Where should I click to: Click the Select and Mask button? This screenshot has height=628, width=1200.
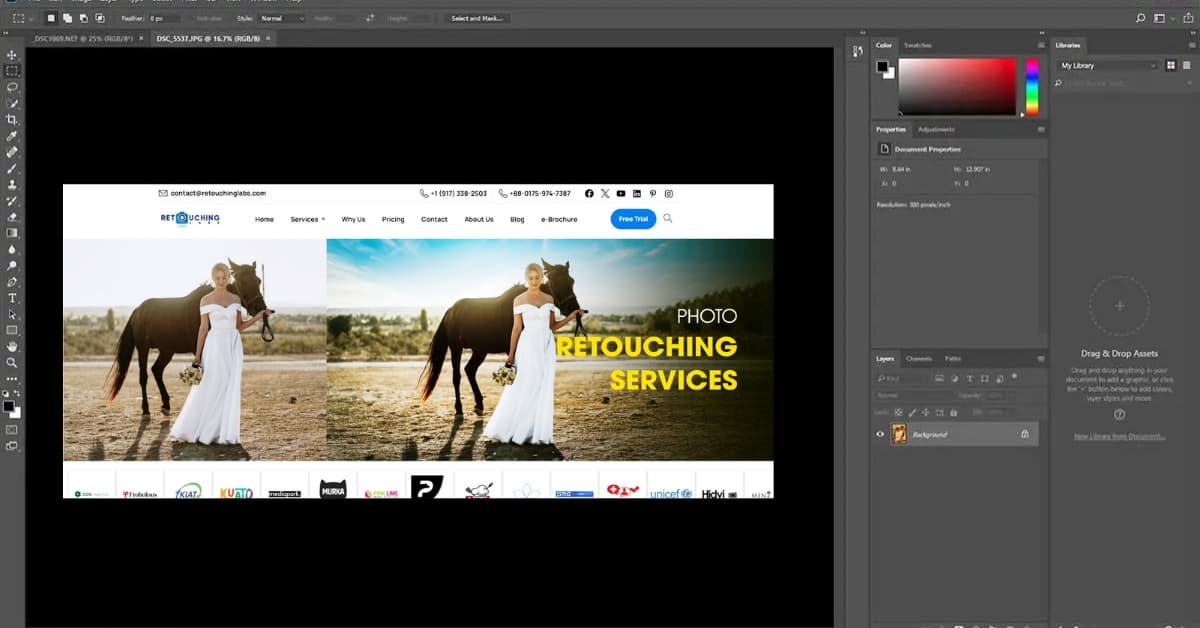point(476,18)
